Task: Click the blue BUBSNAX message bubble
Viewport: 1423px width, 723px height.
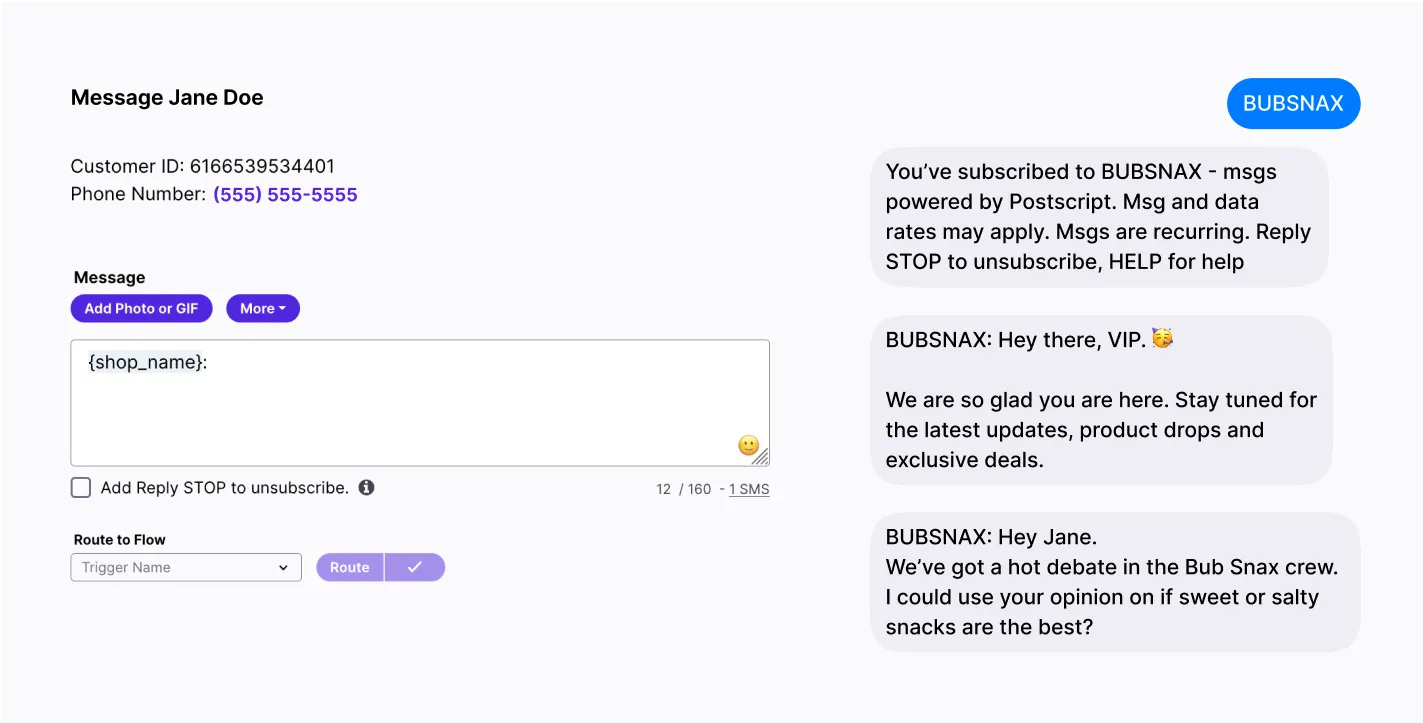Action: (1293, 104)
